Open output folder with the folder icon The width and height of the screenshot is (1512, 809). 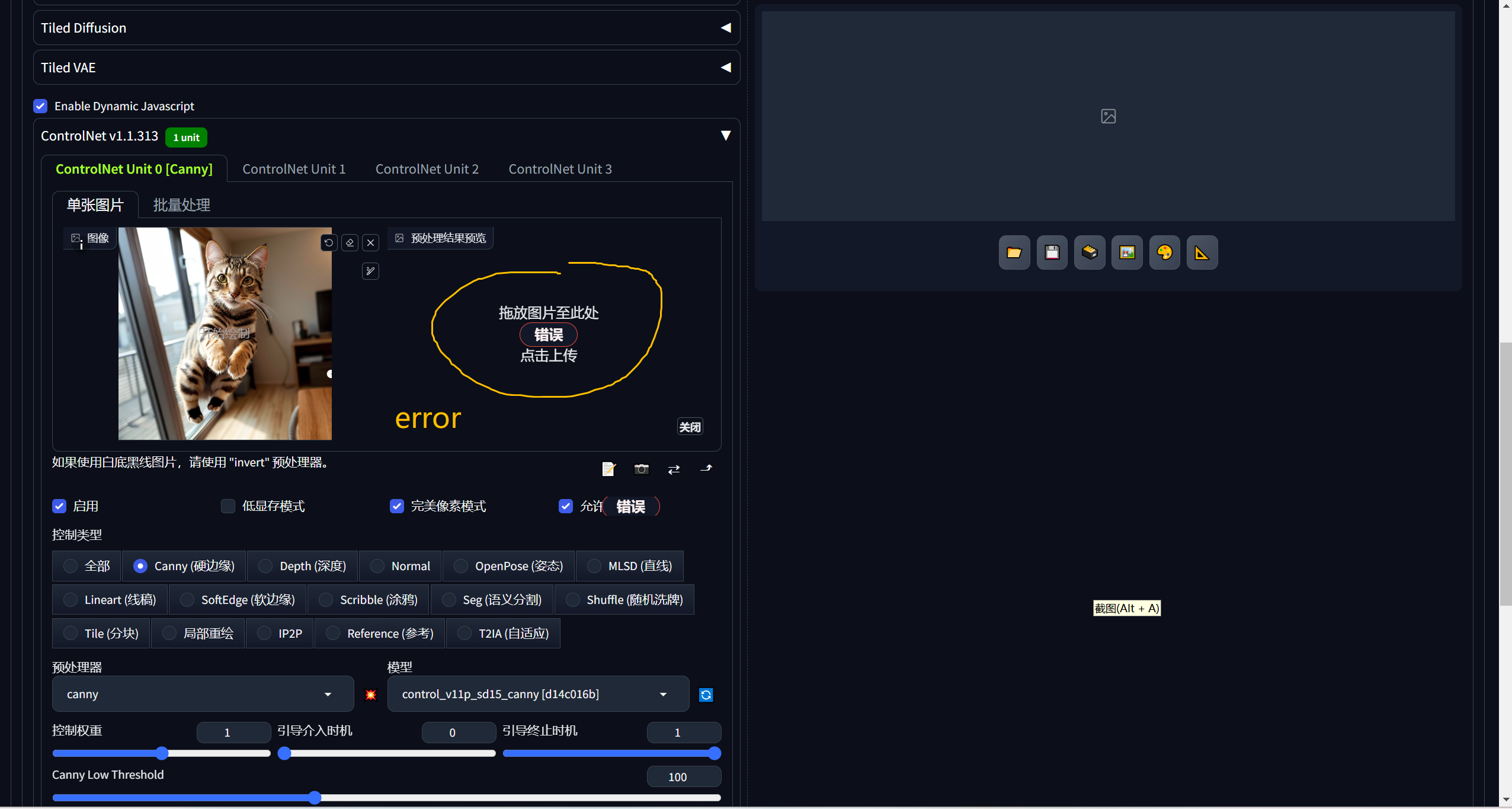coord(1014,252)
